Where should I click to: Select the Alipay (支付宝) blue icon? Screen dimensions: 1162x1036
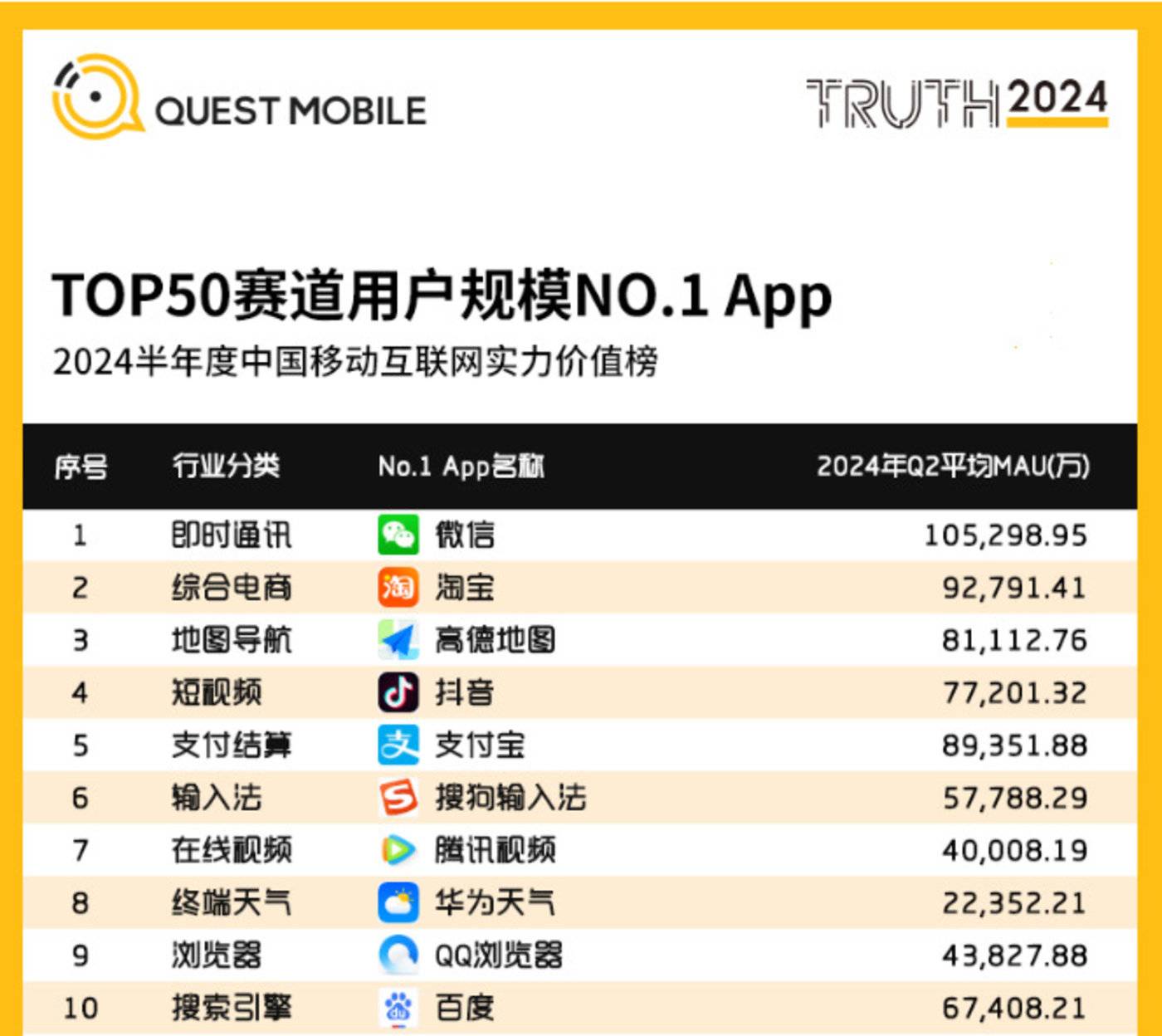point(398,745)
